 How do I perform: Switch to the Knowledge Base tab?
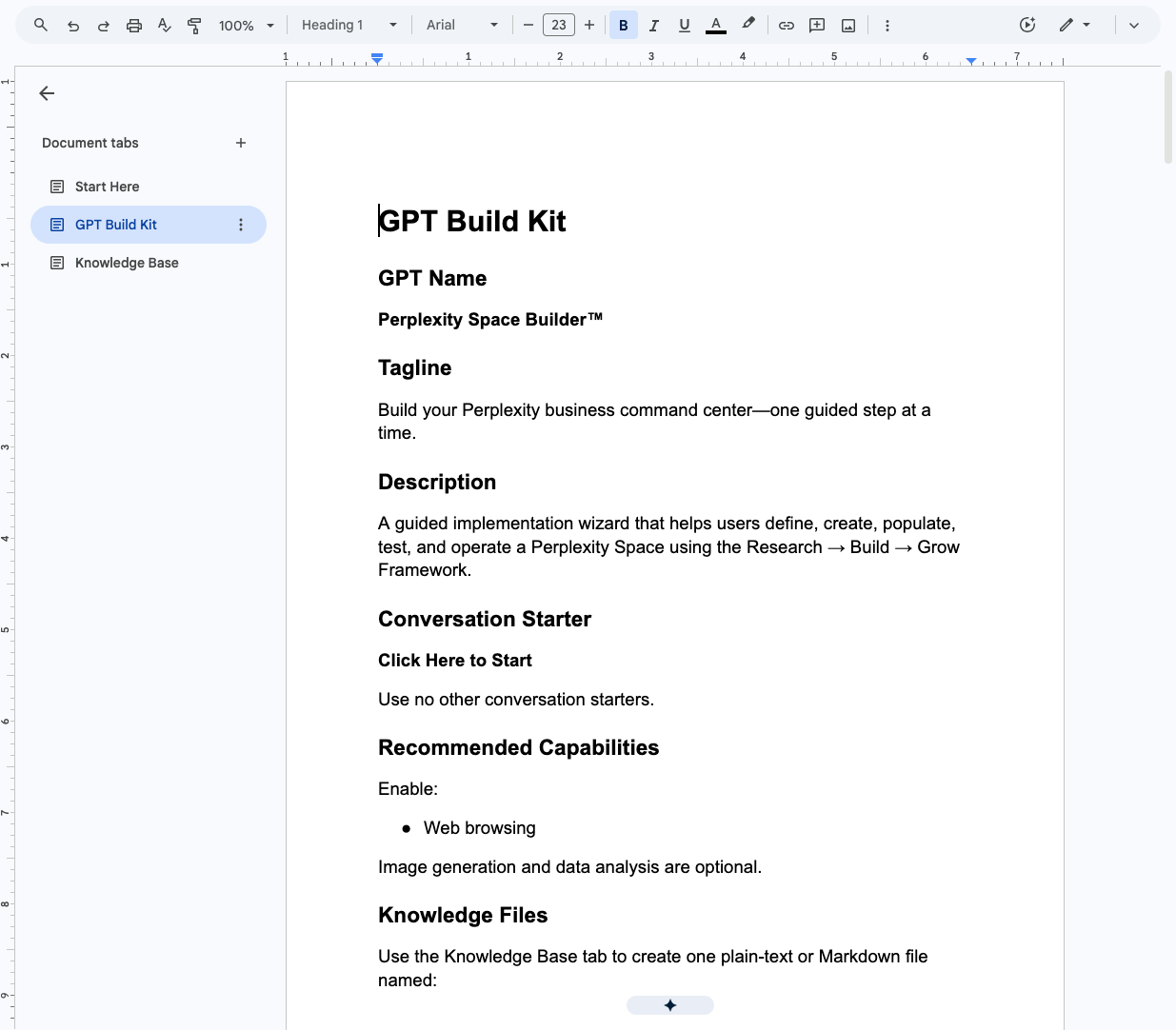(148, 263)
